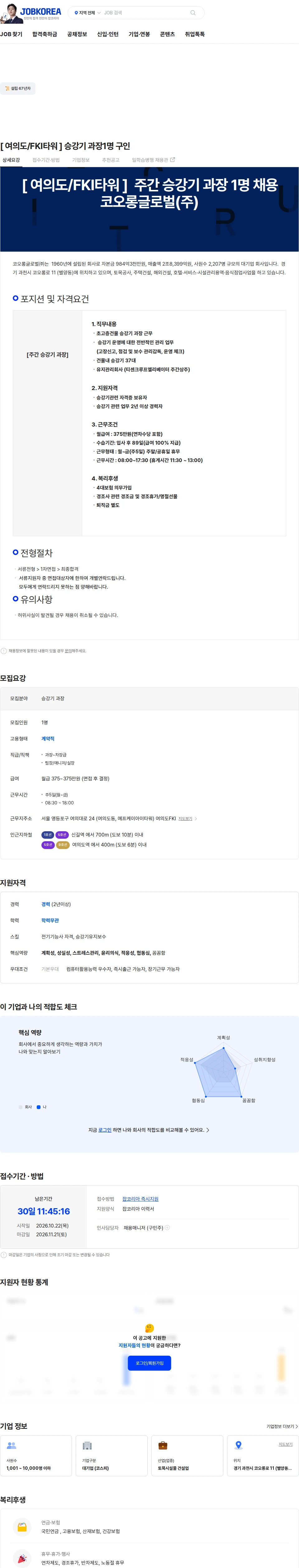Click info icon beside 마감일 notice
The width and height of the screenshot is (299, 1568).
click(x=4, y=1255)
